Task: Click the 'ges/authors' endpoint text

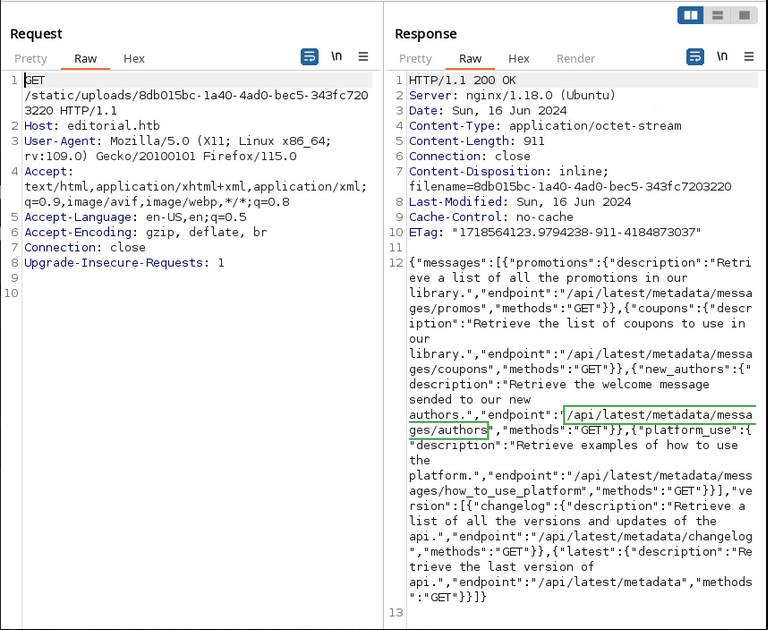Action: coord(448,430)
